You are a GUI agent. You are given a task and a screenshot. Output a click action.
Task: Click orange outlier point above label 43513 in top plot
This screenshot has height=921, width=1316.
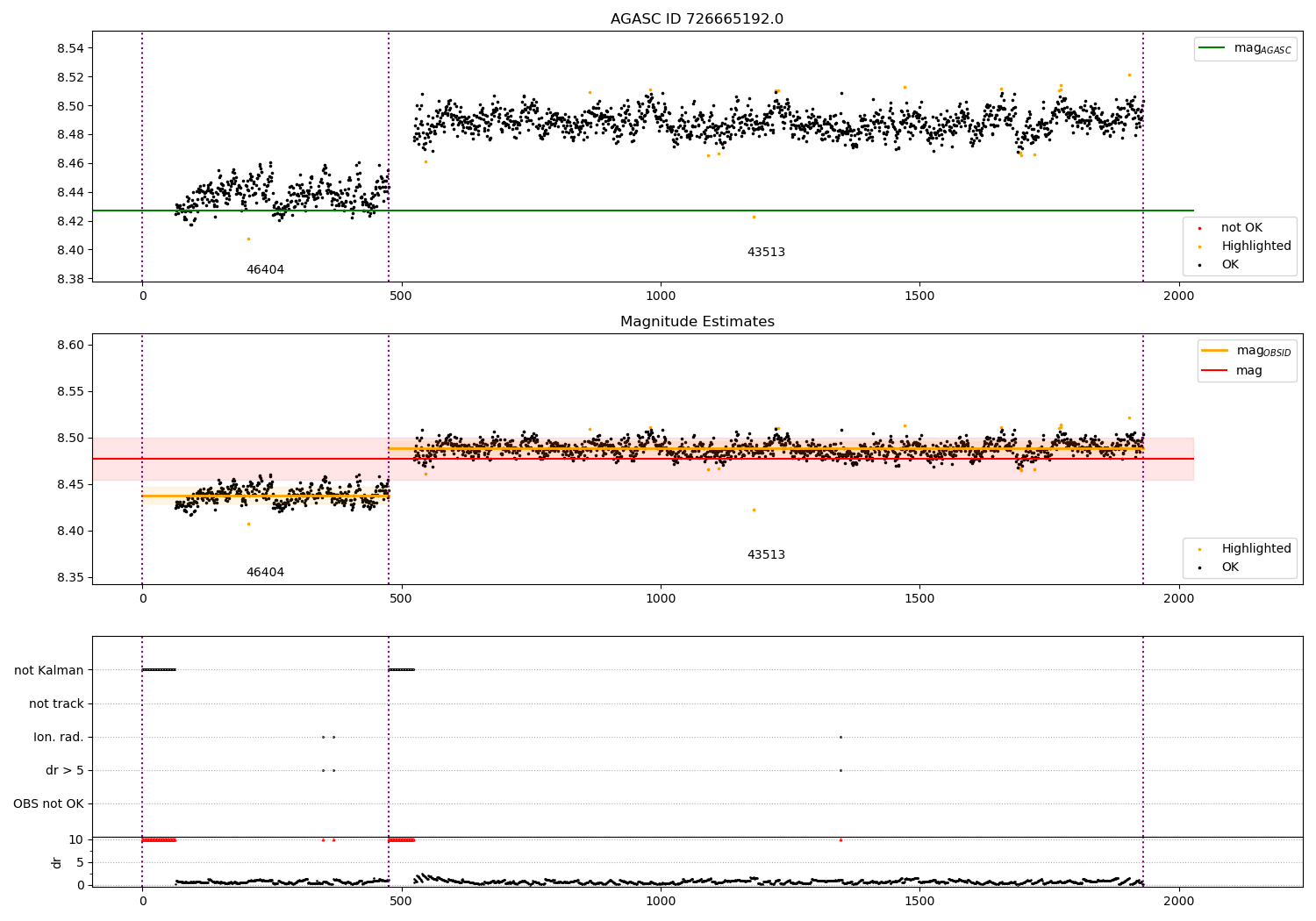pos(754,217)
